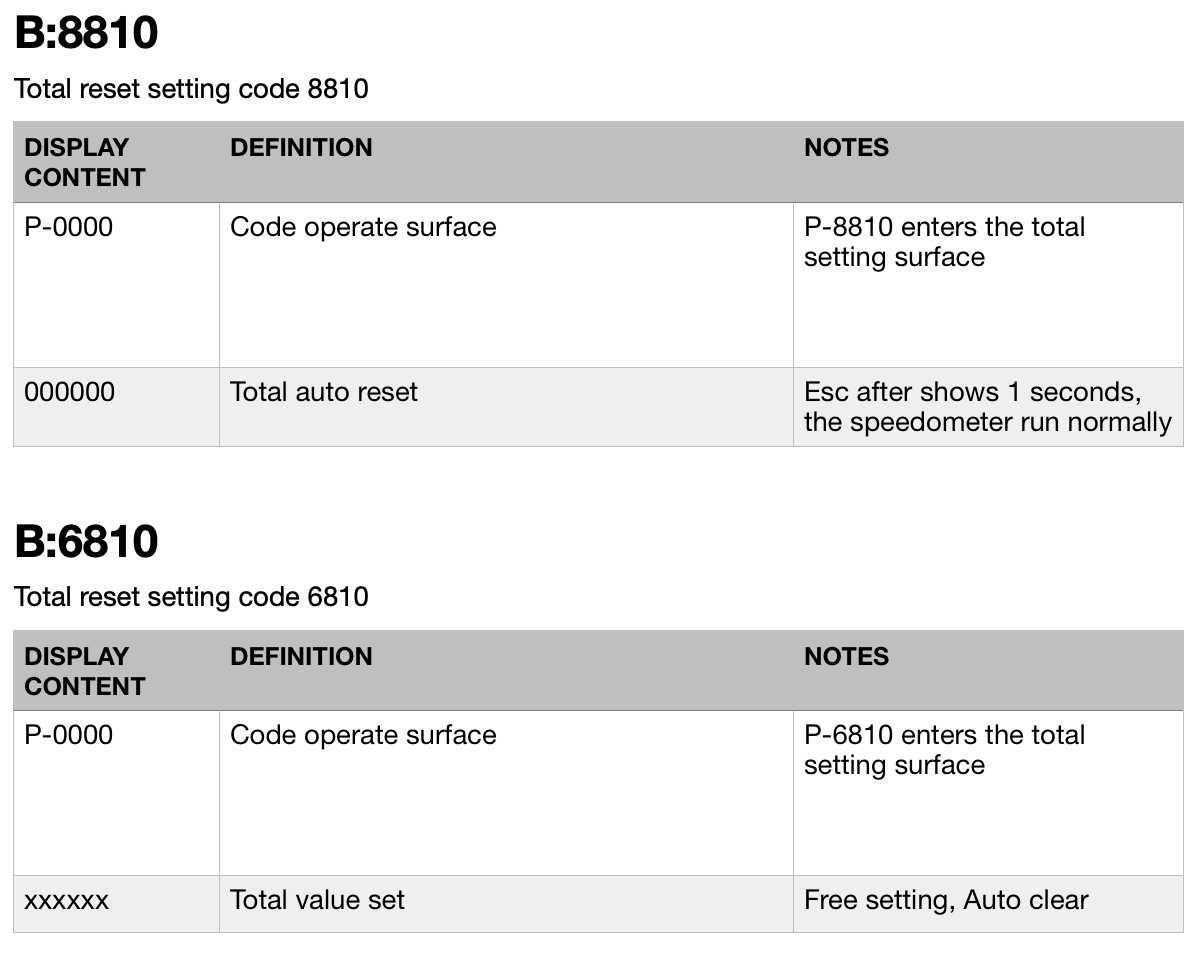
Task: Select the P-0000 cell in the B:8810 table
Action: pyautogui.click(x=69, y=227)
